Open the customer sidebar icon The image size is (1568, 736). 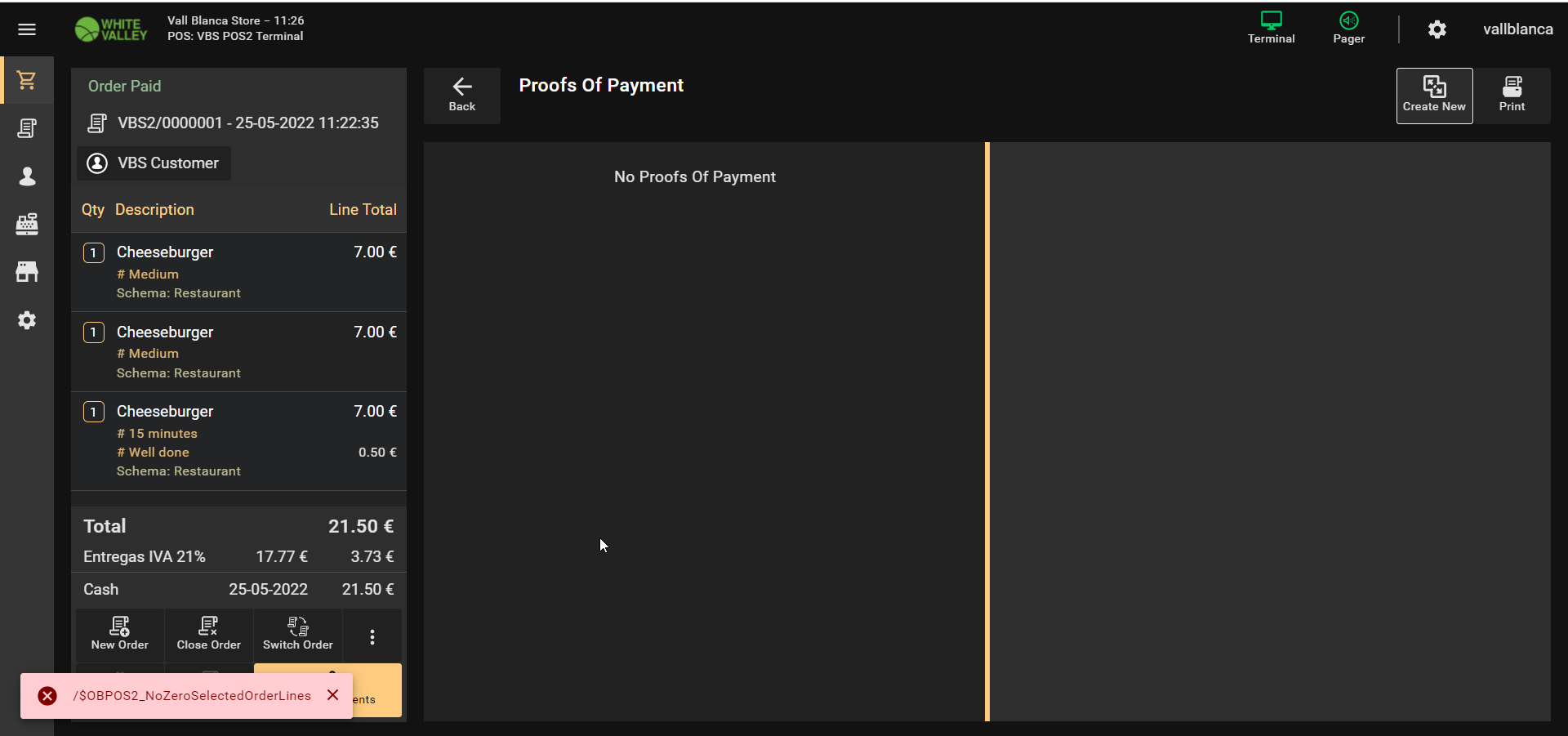tap(27, 176)
